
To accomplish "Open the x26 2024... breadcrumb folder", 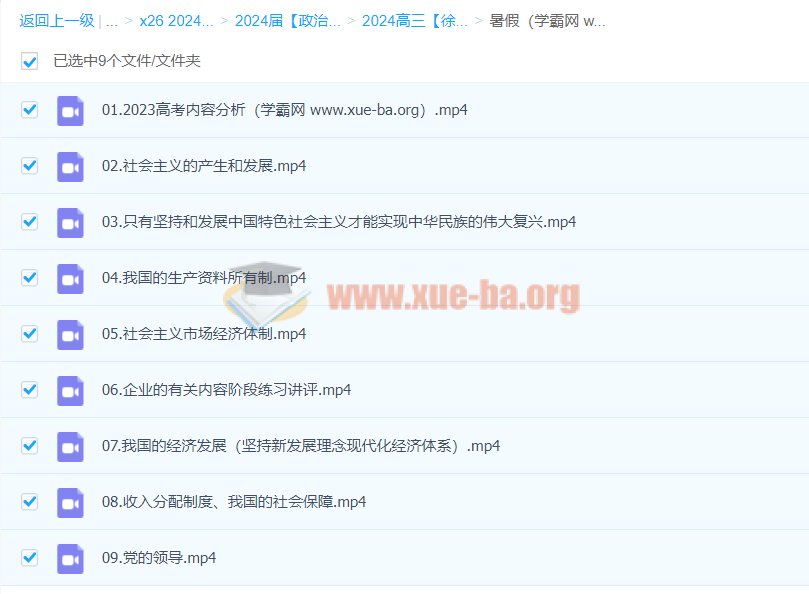I will pyautogui.click(x=175, y=21).
